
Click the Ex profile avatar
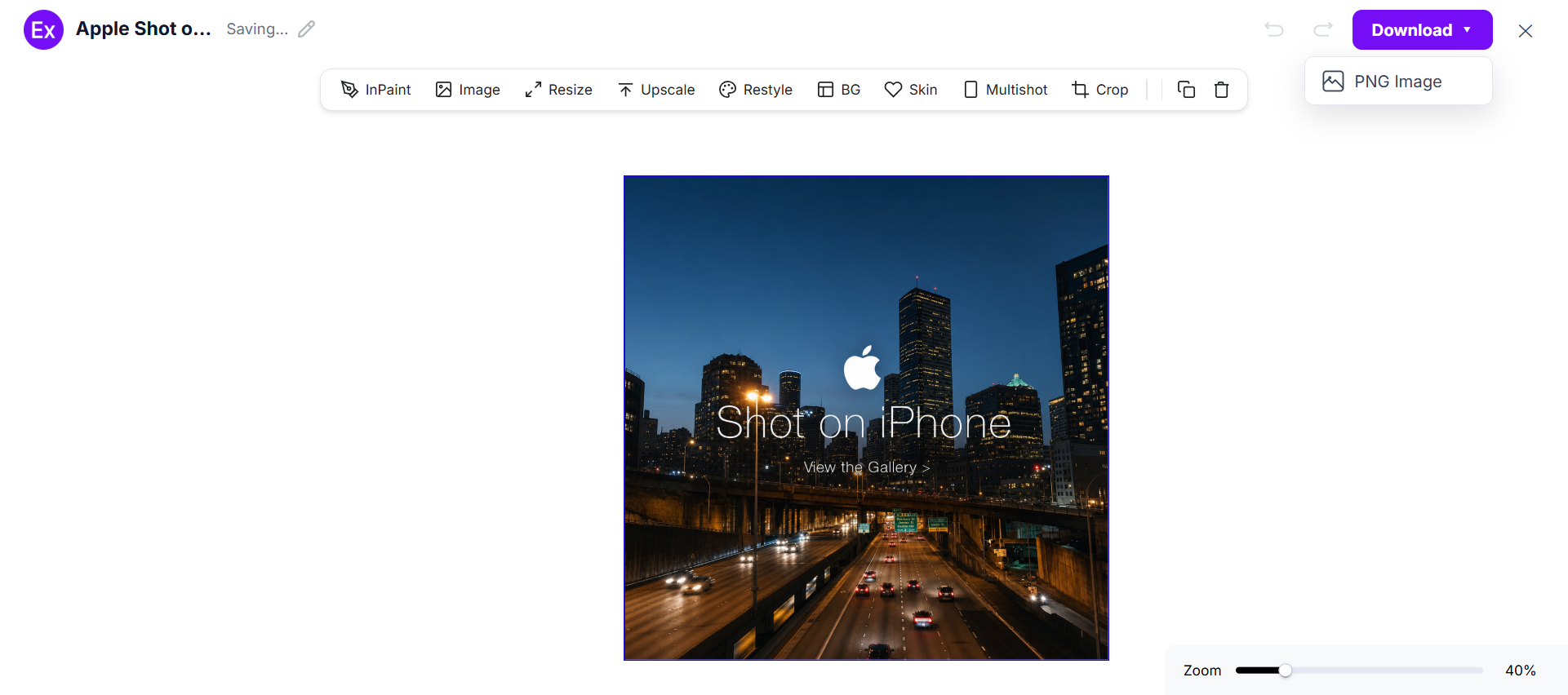pyautogui.click(x=43, y=30)
